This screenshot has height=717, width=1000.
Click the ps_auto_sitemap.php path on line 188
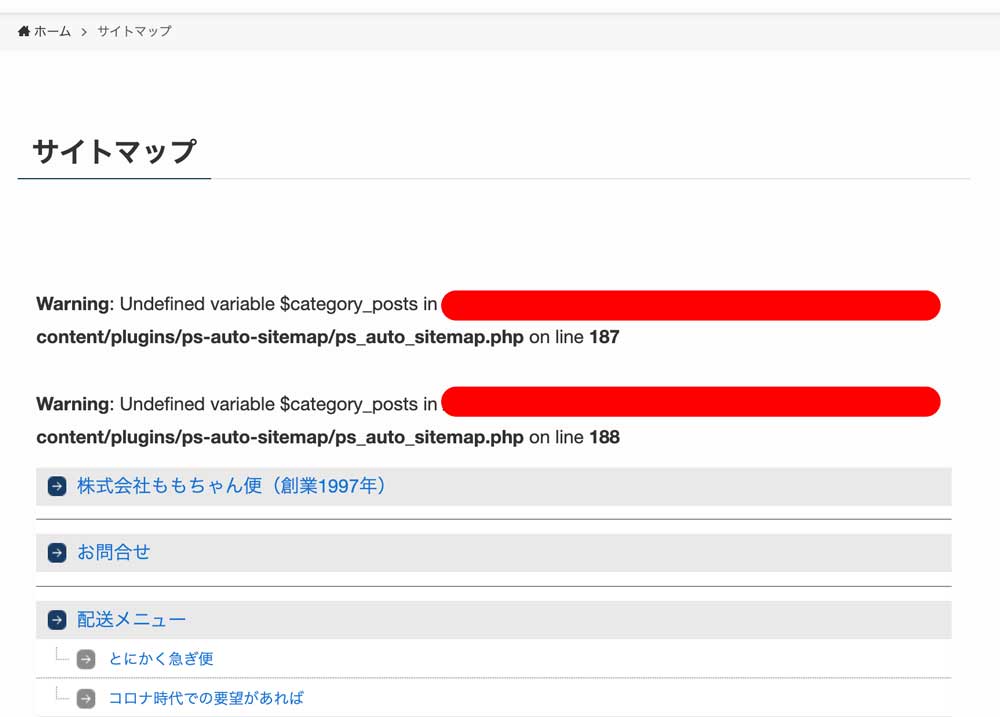point(280,437)
